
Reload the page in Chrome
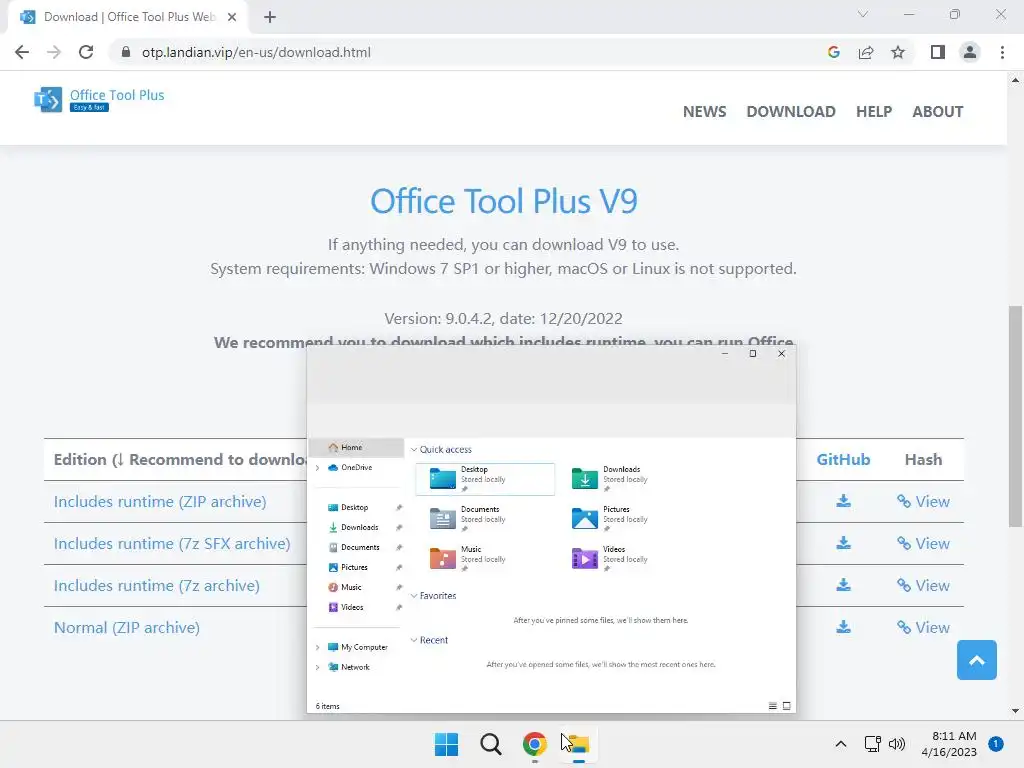coord(86,52)
